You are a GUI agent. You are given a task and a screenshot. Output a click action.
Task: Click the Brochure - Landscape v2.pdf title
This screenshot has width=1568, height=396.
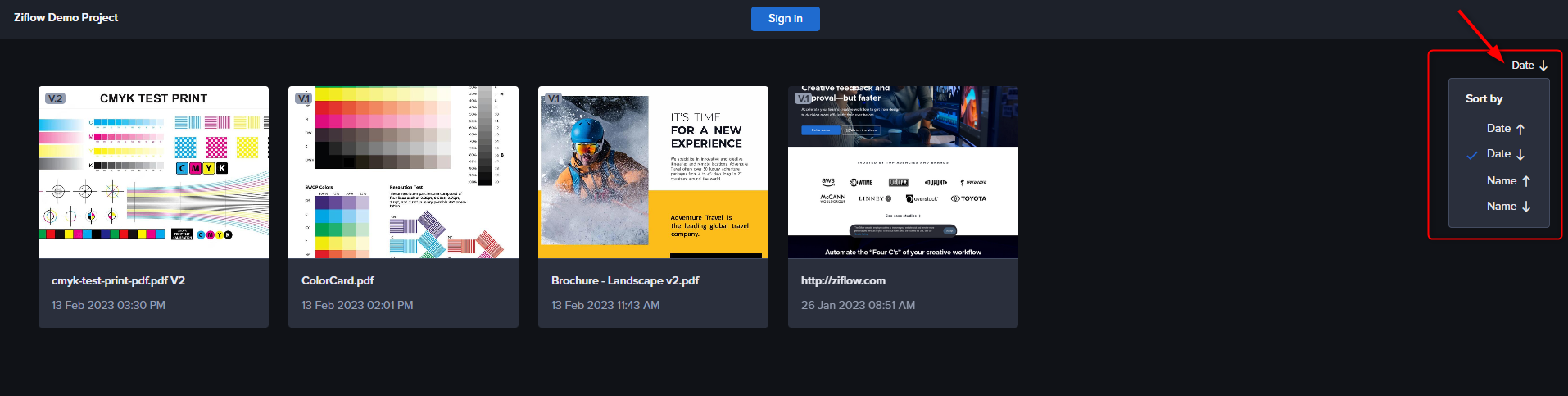[625, 281]
